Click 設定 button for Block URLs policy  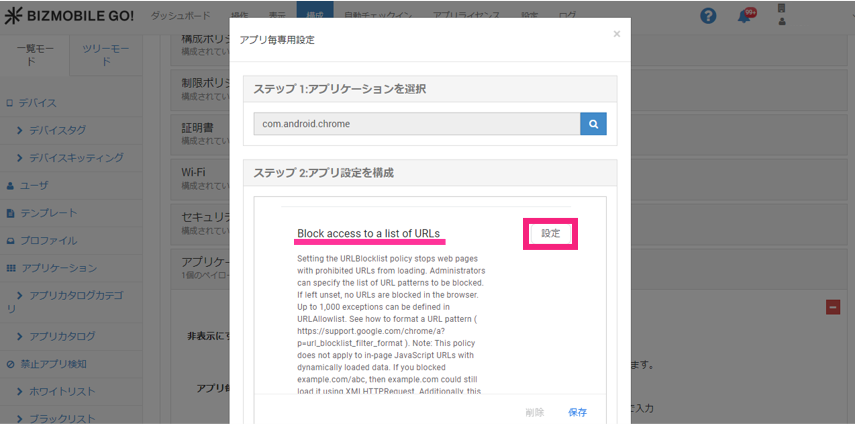tap(550, 233)
